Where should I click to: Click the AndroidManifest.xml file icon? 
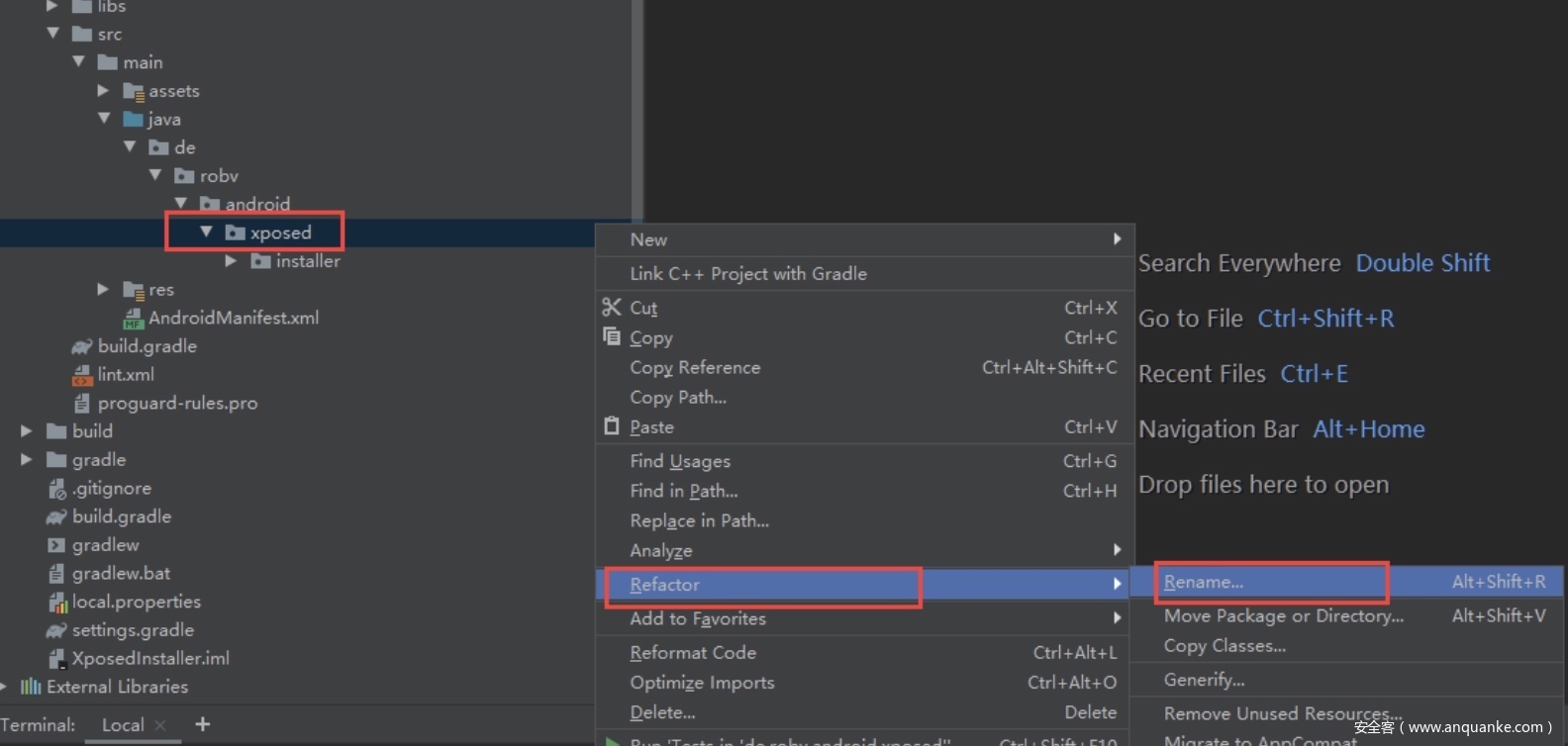click(x=133, y=319)
